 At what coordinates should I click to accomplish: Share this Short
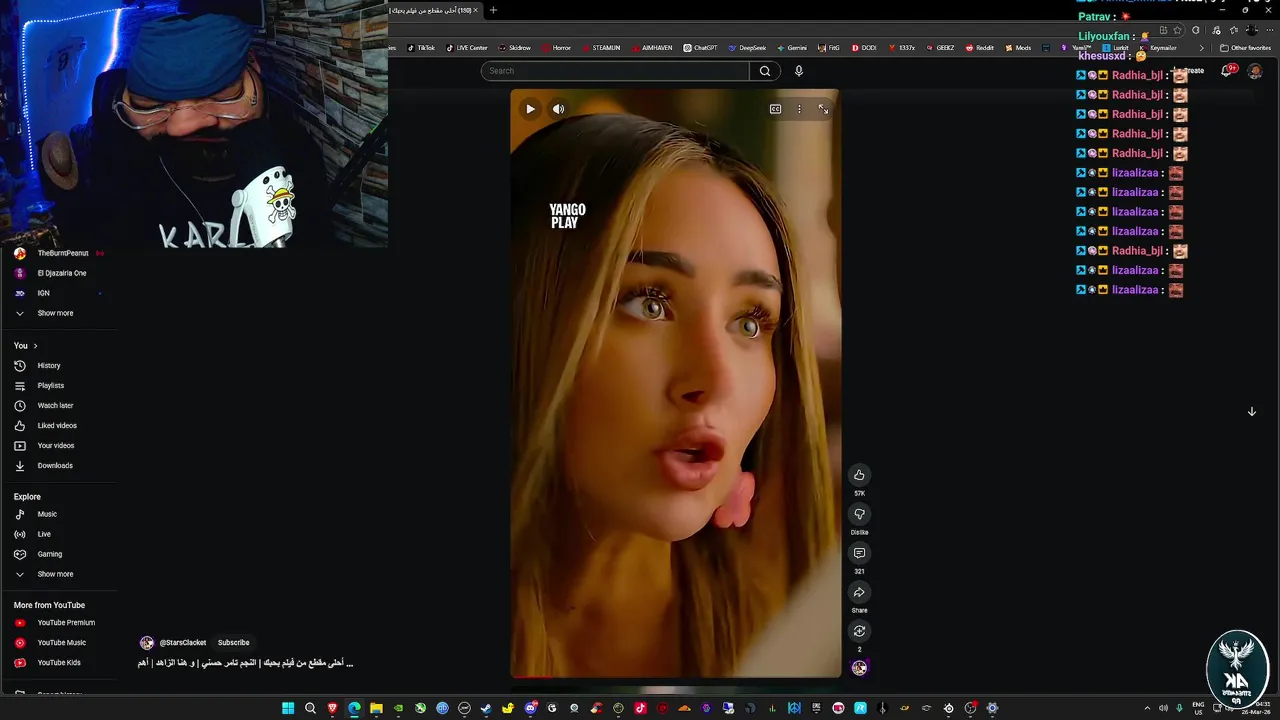pyautogui.click(x=859, y=592)
